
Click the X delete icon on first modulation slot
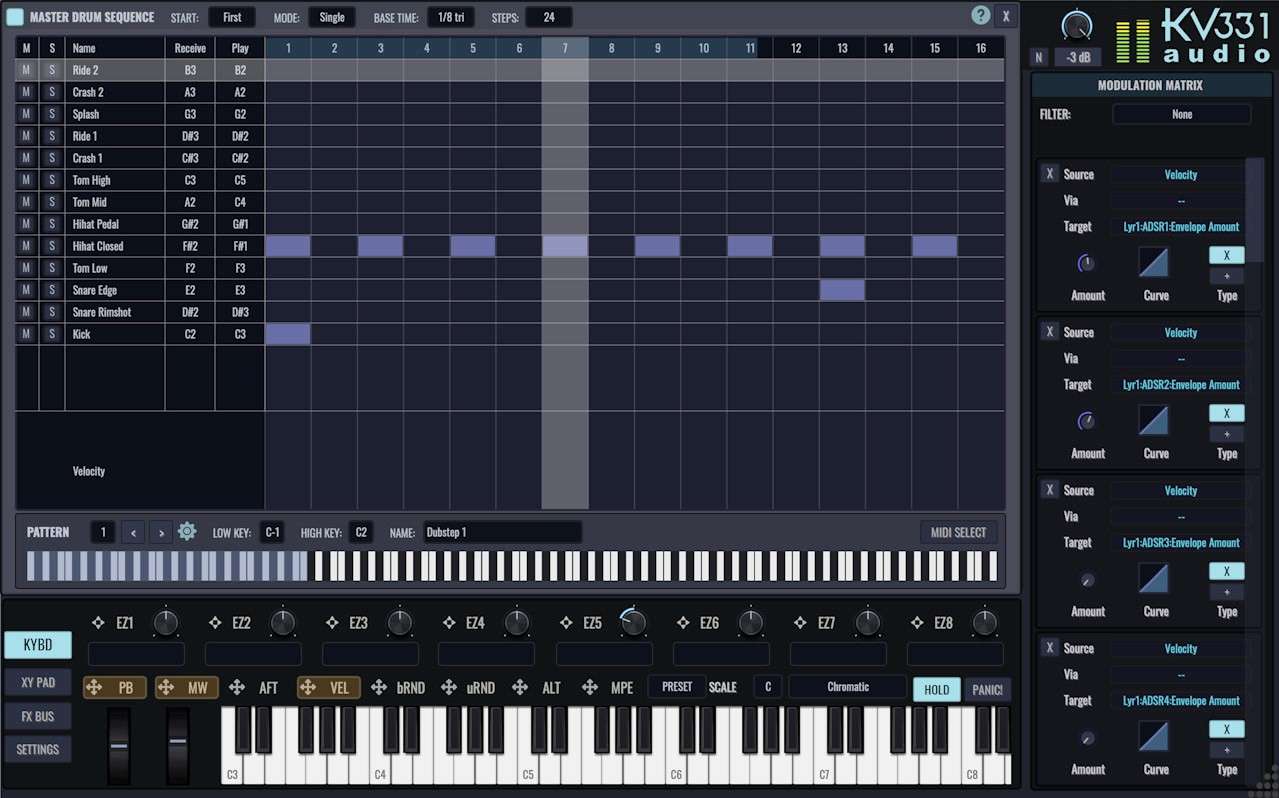[1051, 173]
